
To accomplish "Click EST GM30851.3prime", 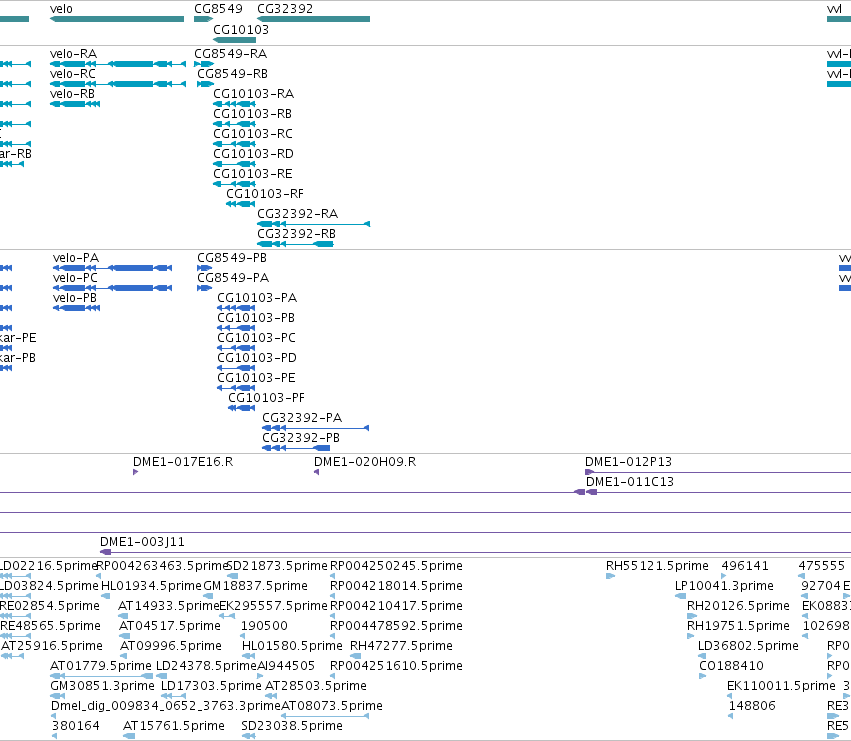I will (x=58, y=696).
